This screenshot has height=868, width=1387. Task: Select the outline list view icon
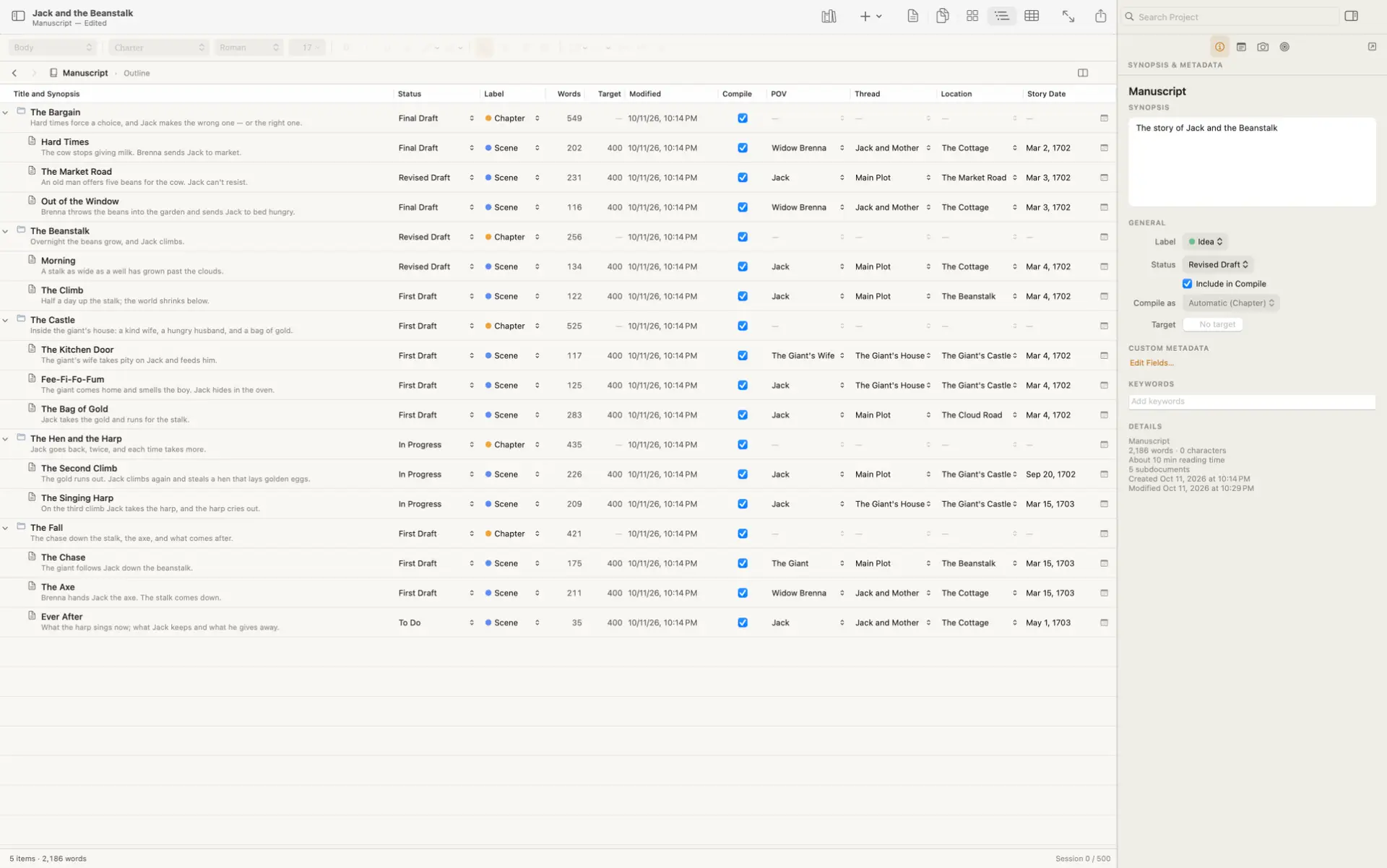point(1001,16)
